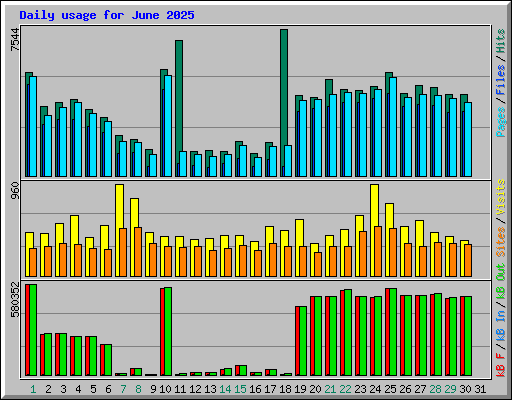The width and height of the screenshot is (512, 400).
Task: Click the 7544 hits axis value
Action: [x=15, y=39]
